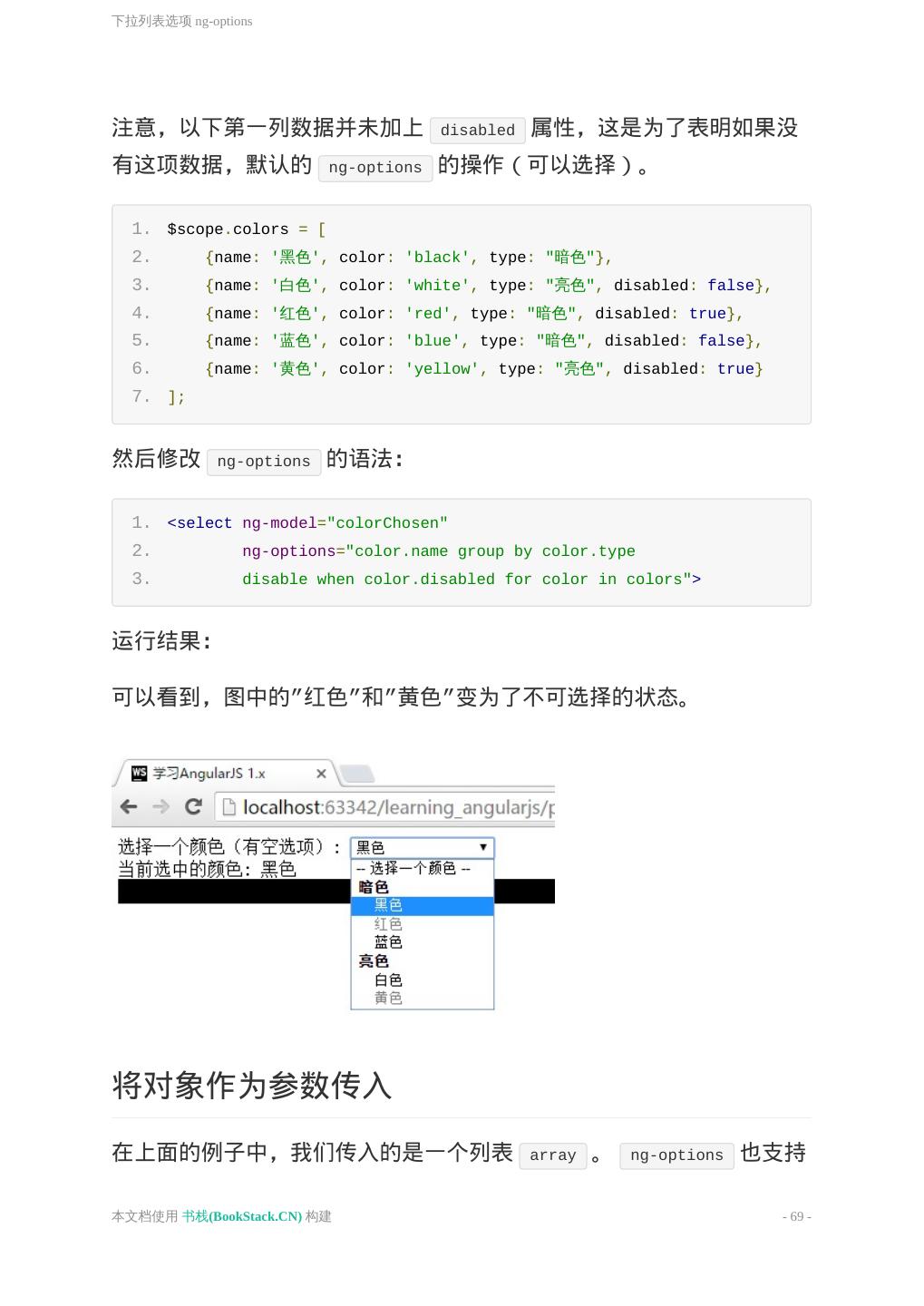The width and height of the screenshot is (924, 1306).
Task: Click the 亮色 group label
Action: pos(374,961)
